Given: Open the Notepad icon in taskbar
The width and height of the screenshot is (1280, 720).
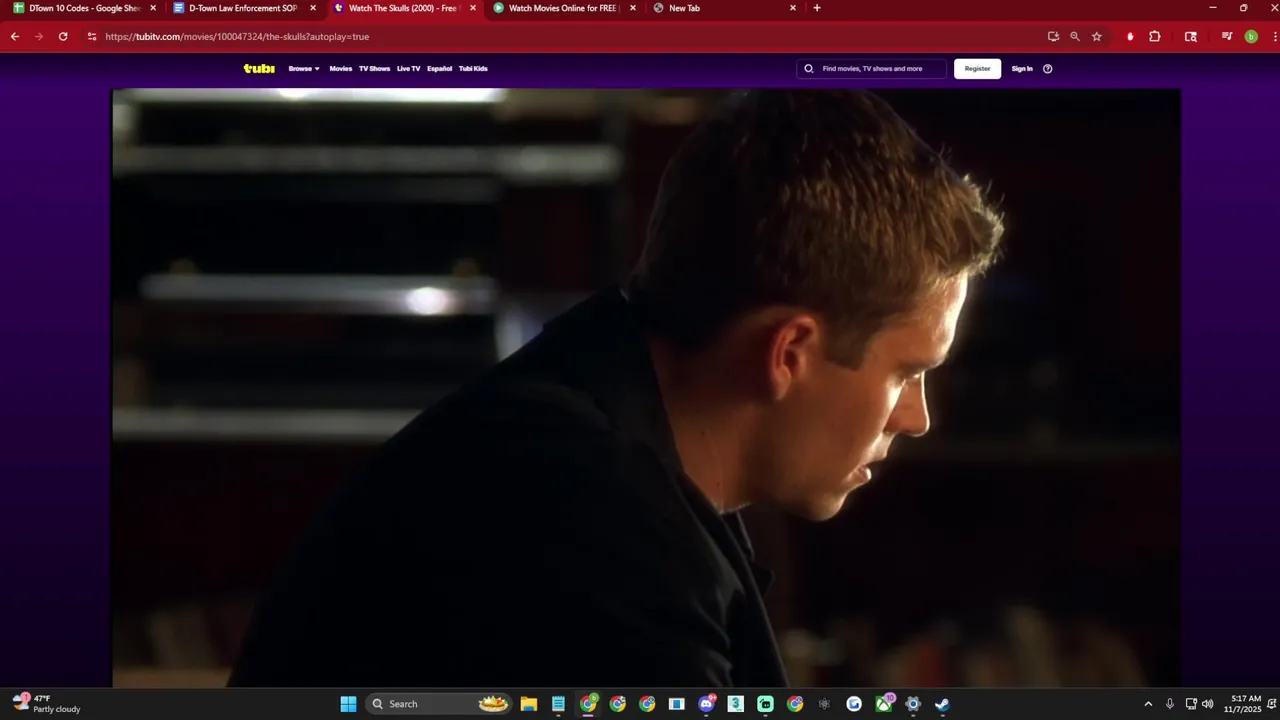Looking at the screenshot, I should [x=558, y=704].
